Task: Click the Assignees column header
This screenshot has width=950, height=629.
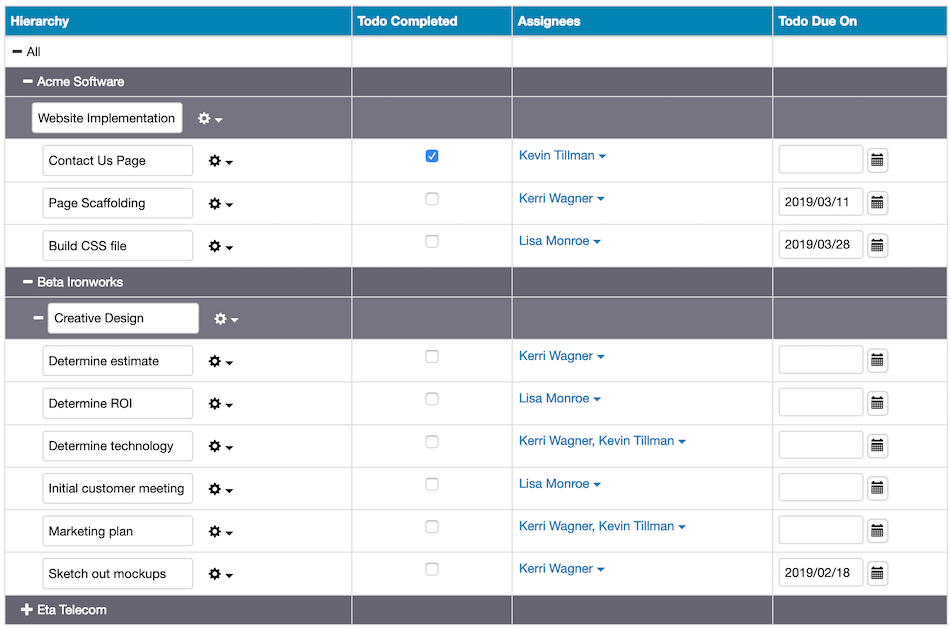Action: 548,21
